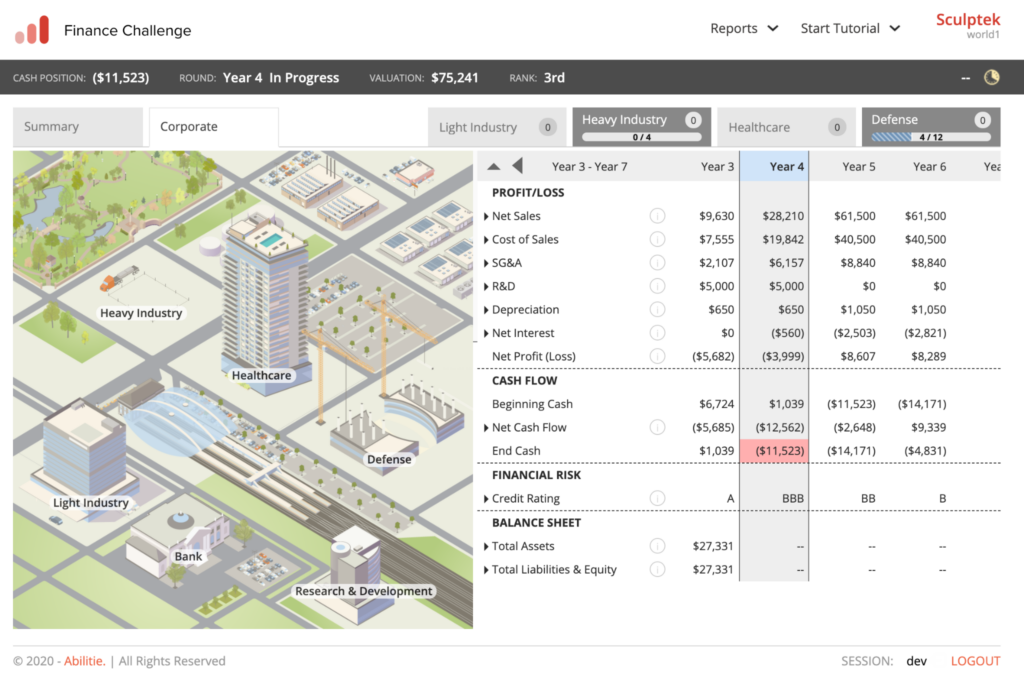Expand the Net Interest row
This screenshot has width=1024, height=692.
click(x=486, y=333)
